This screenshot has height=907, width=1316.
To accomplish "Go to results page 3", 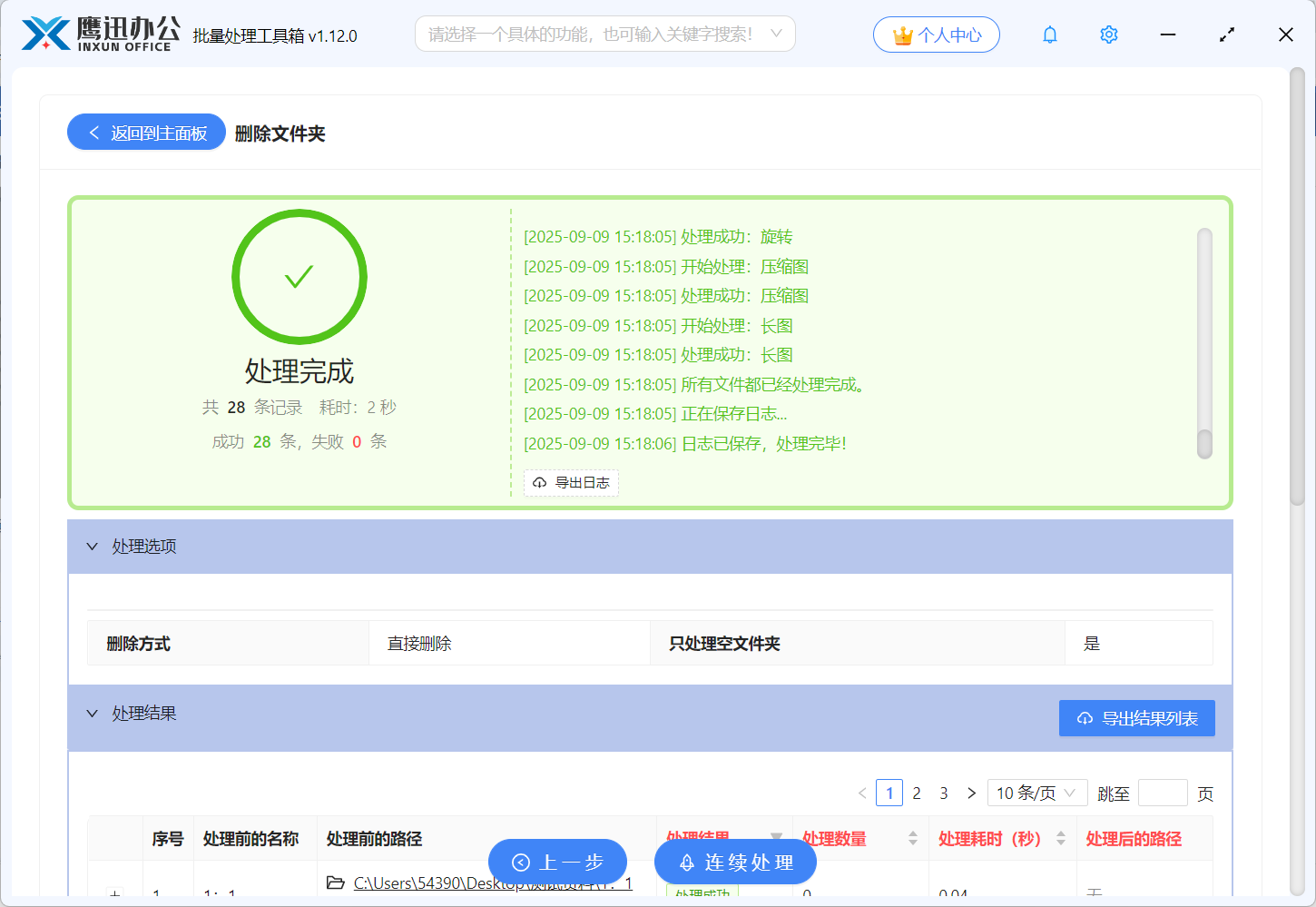I will click(944, 794).
